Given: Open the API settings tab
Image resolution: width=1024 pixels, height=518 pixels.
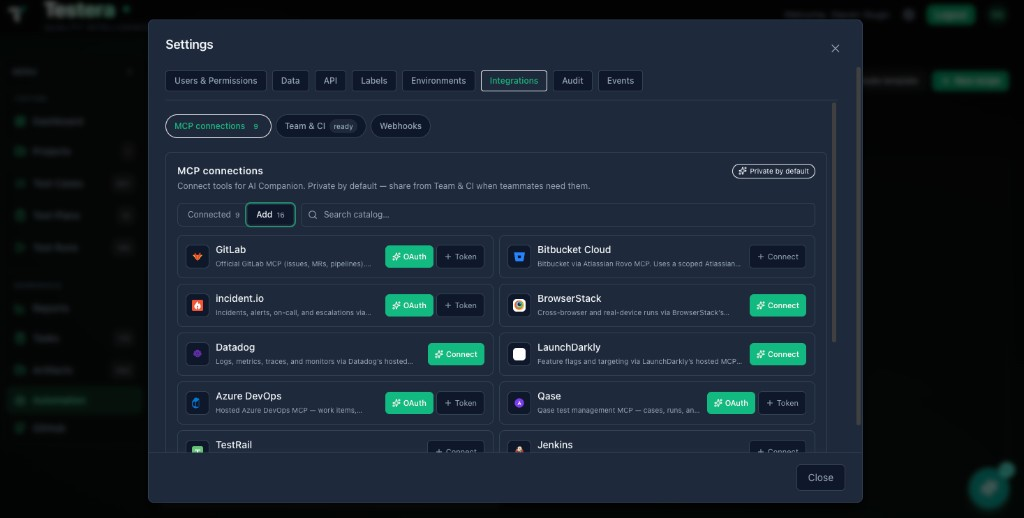Looking at the screenshot, I should (330, 81).
